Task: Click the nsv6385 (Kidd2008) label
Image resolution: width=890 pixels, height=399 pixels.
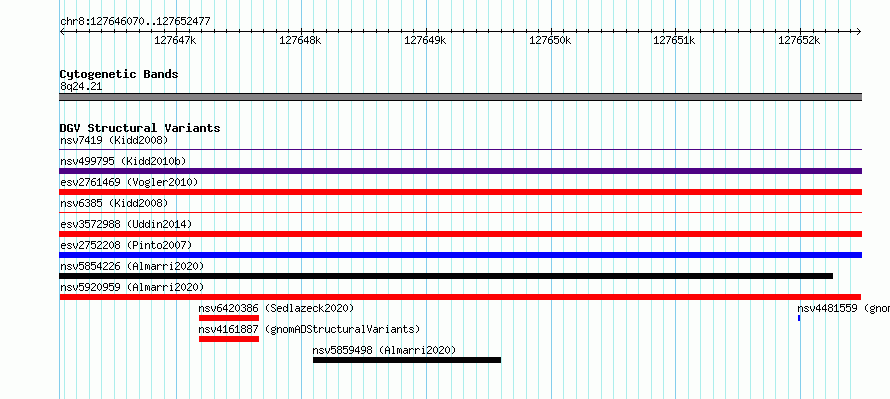Action: coord(114,203)
